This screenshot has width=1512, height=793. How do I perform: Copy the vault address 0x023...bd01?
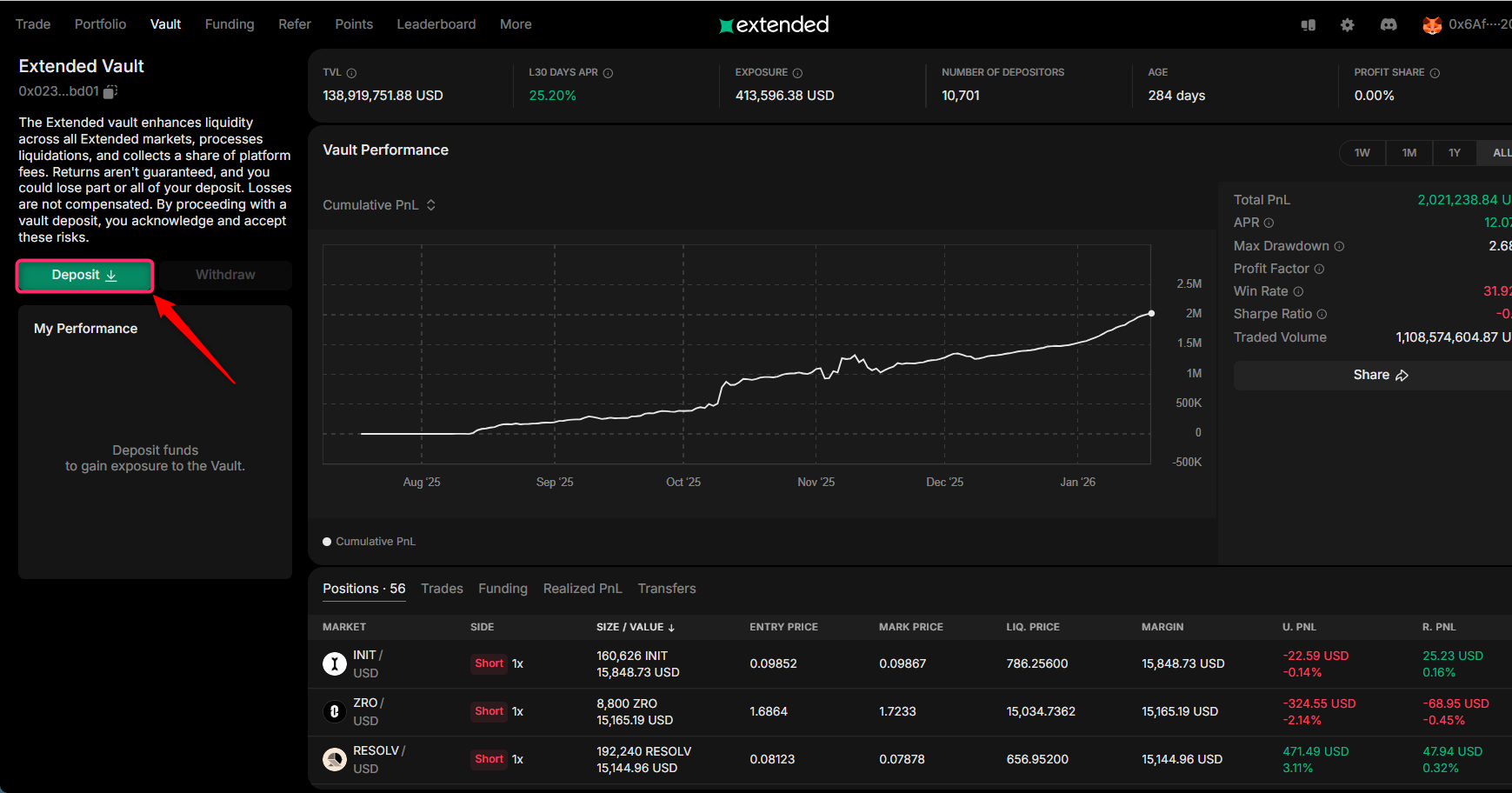(x=110, y=91)
